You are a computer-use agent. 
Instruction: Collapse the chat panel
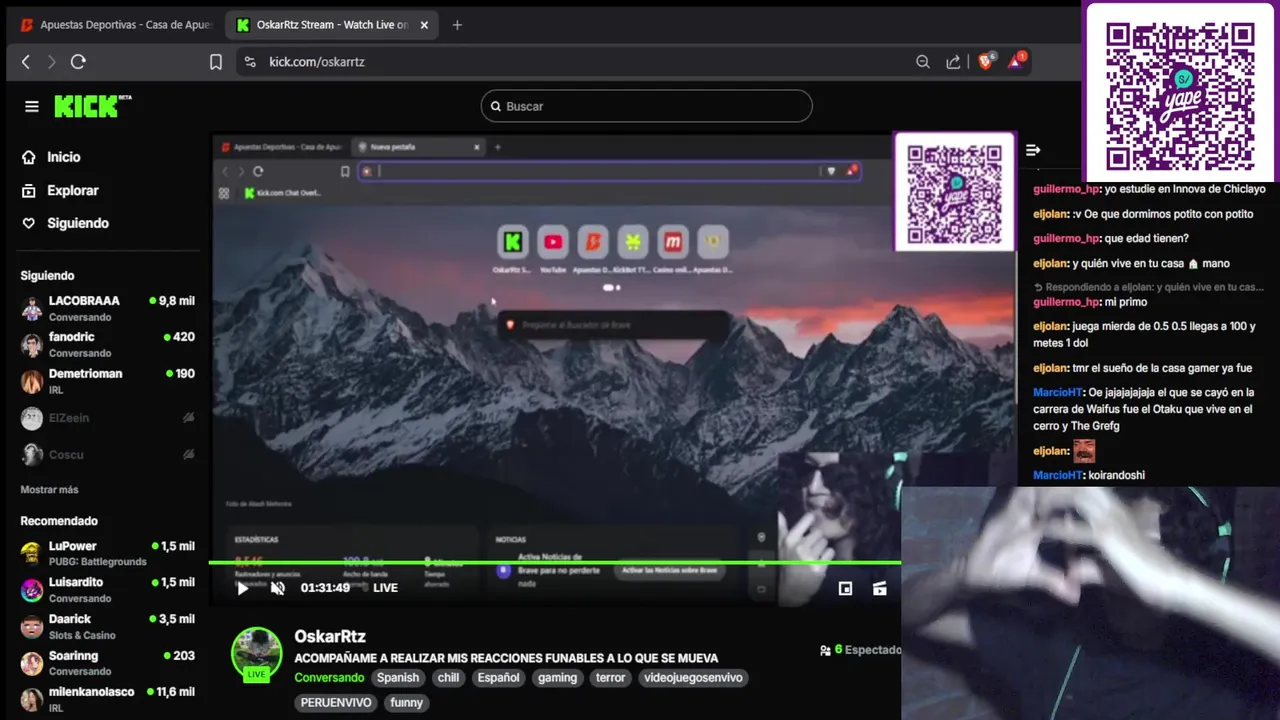(x=1033, y=150)
